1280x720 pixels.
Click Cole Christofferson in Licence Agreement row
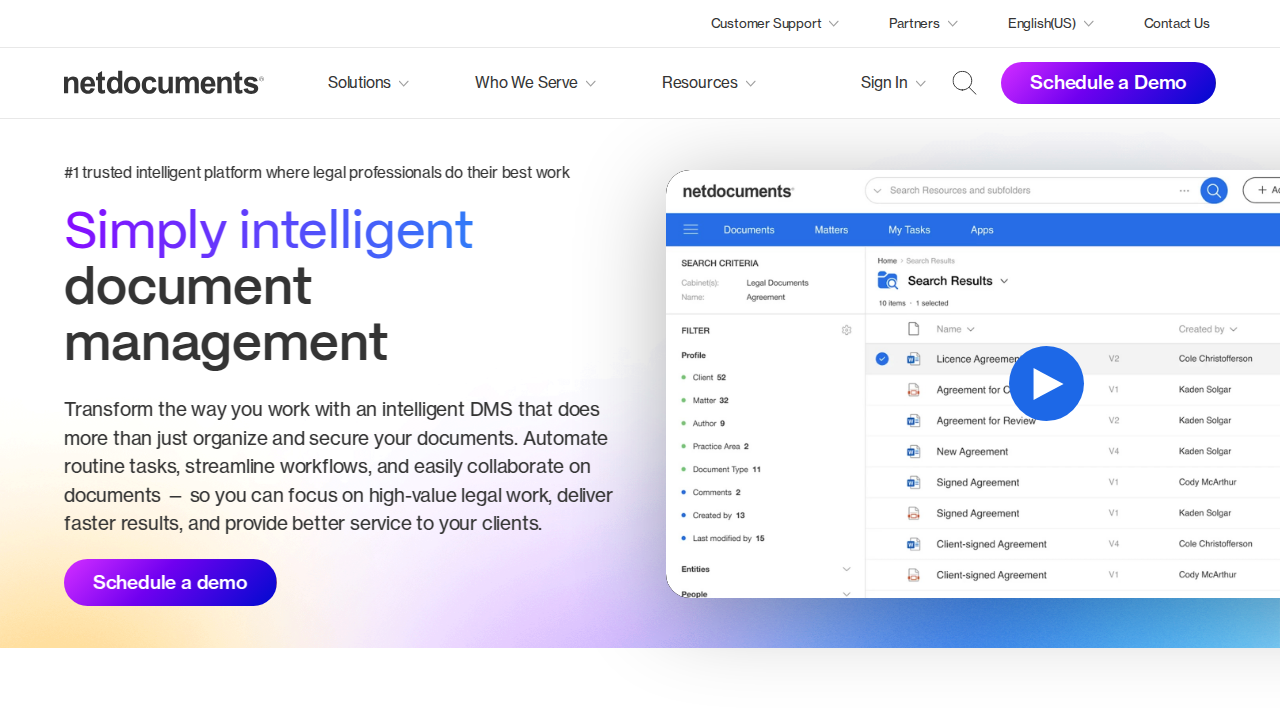tap(1215, 359)
